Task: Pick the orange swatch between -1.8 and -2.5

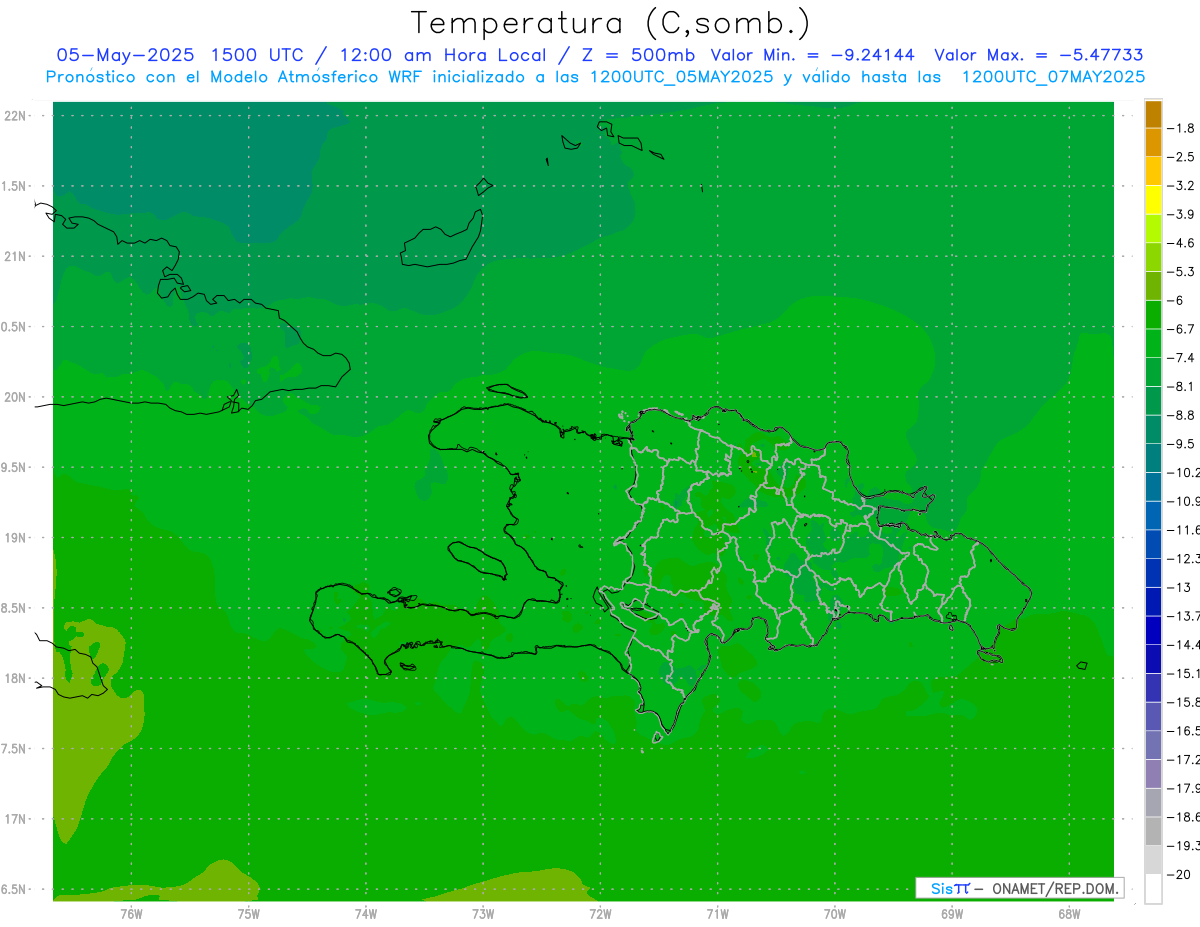Action: pos(1153,143)
